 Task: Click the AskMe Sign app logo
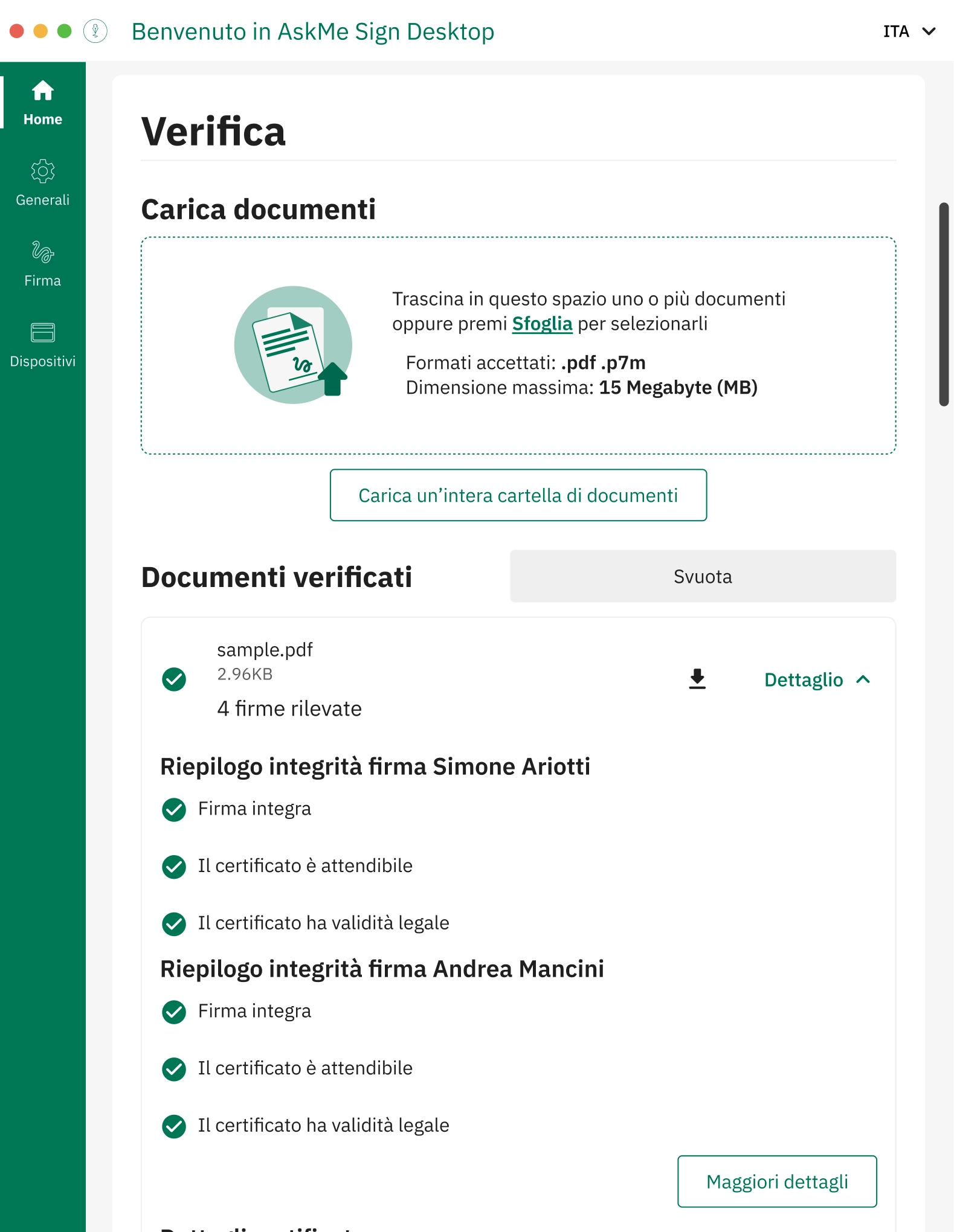point(95,31)
